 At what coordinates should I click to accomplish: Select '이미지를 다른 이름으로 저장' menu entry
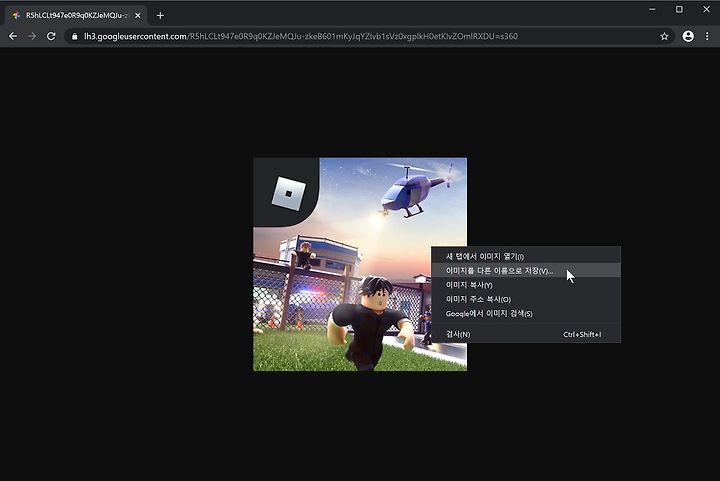(526, 270)
